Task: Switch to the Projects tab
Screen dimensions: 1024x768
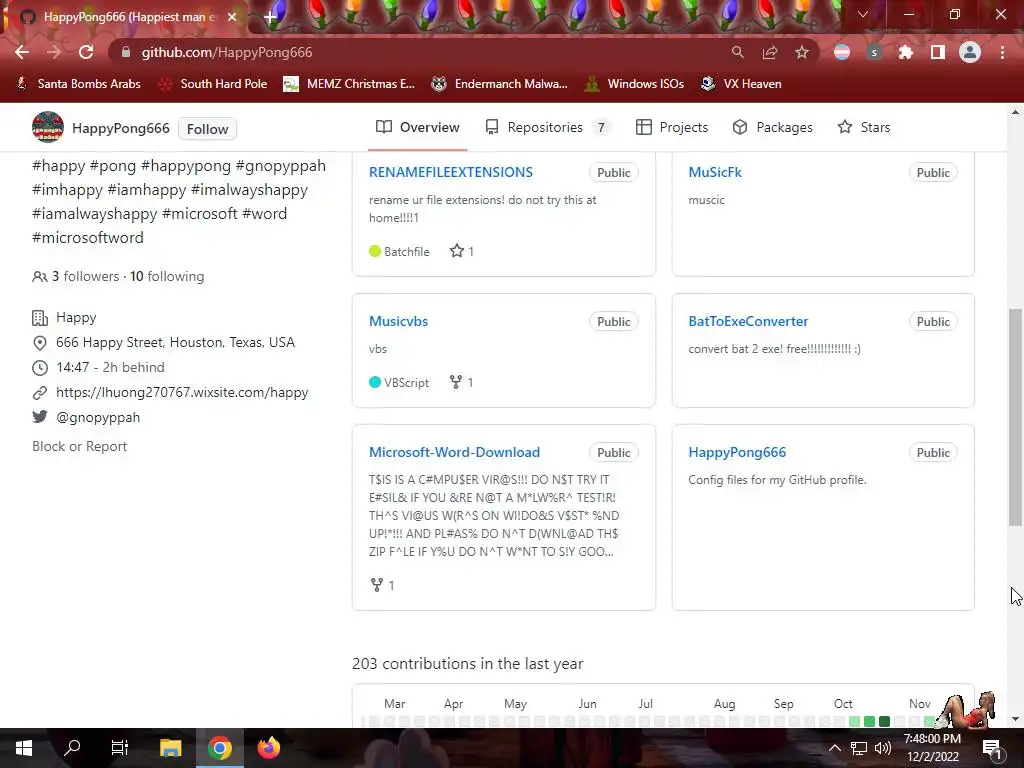Action: pos(672,127)
